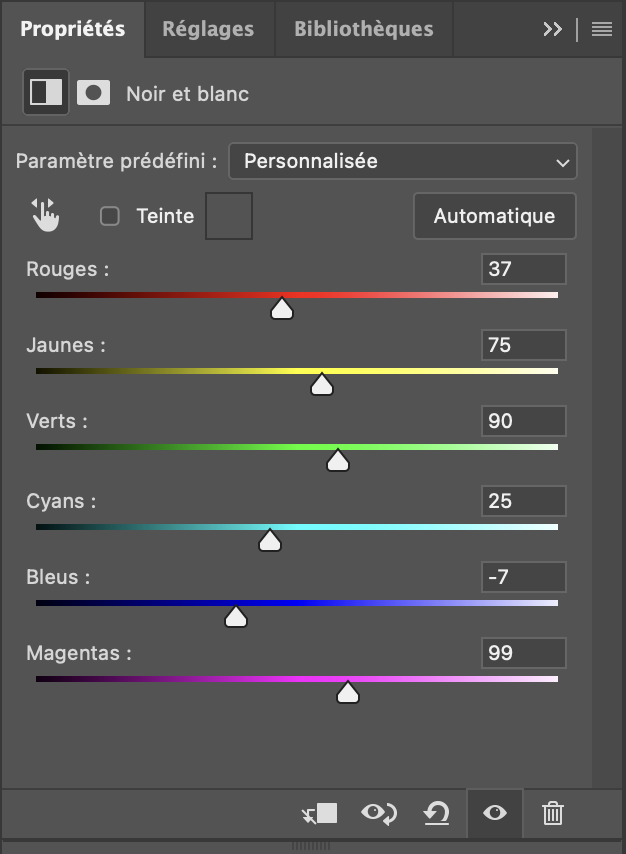Screen dimensions: 626x854
Task: Click the adjustment layer properties icon
Action: (46, 93)
